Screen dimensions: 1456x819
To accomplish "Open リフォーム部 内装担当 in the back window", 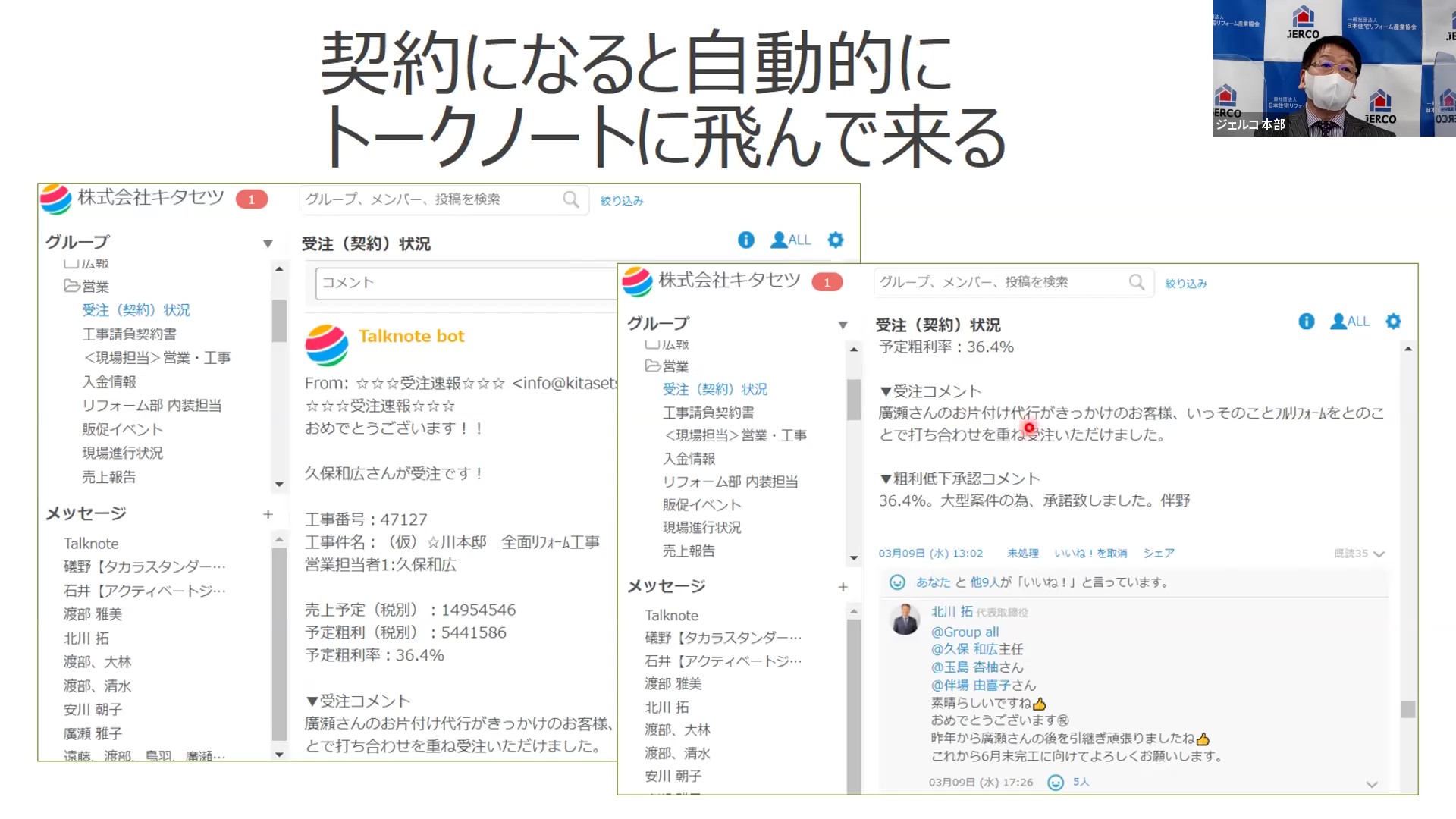I will click(152, 406).
